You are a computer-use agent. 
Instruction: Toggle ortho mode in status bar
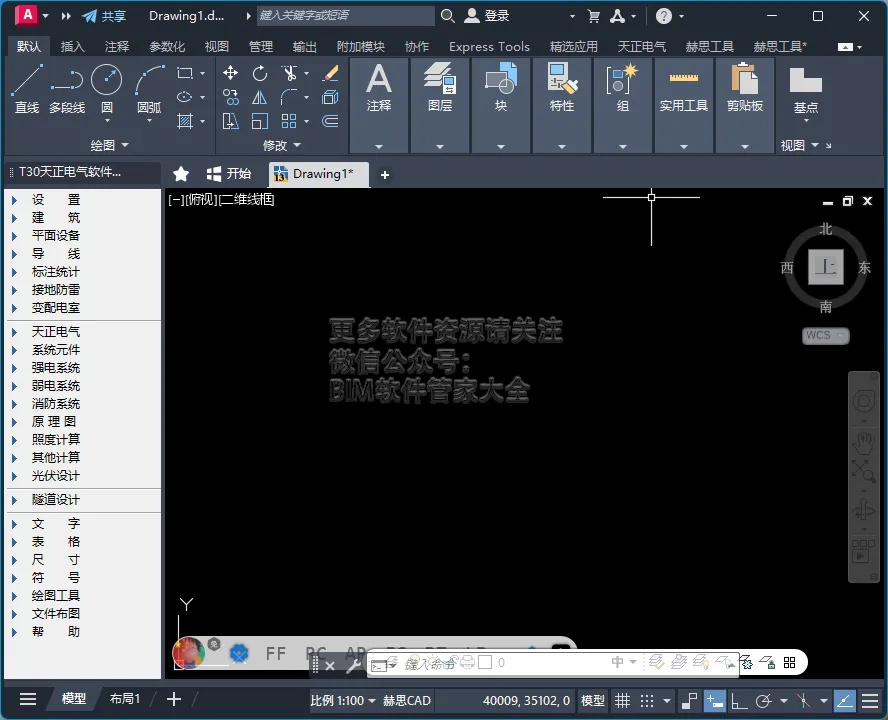[x=739, y=701]
